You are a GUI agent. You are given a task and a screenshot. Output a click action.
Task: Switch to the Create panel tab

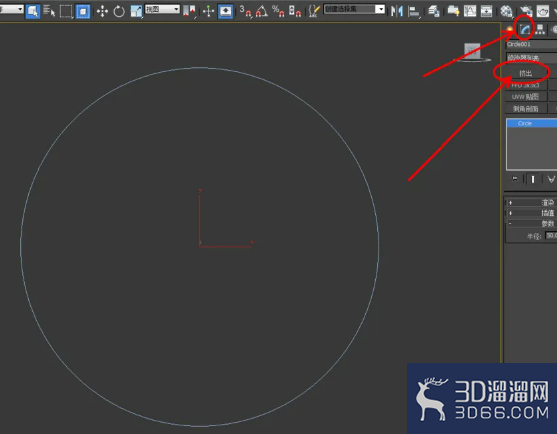point(510,30)
